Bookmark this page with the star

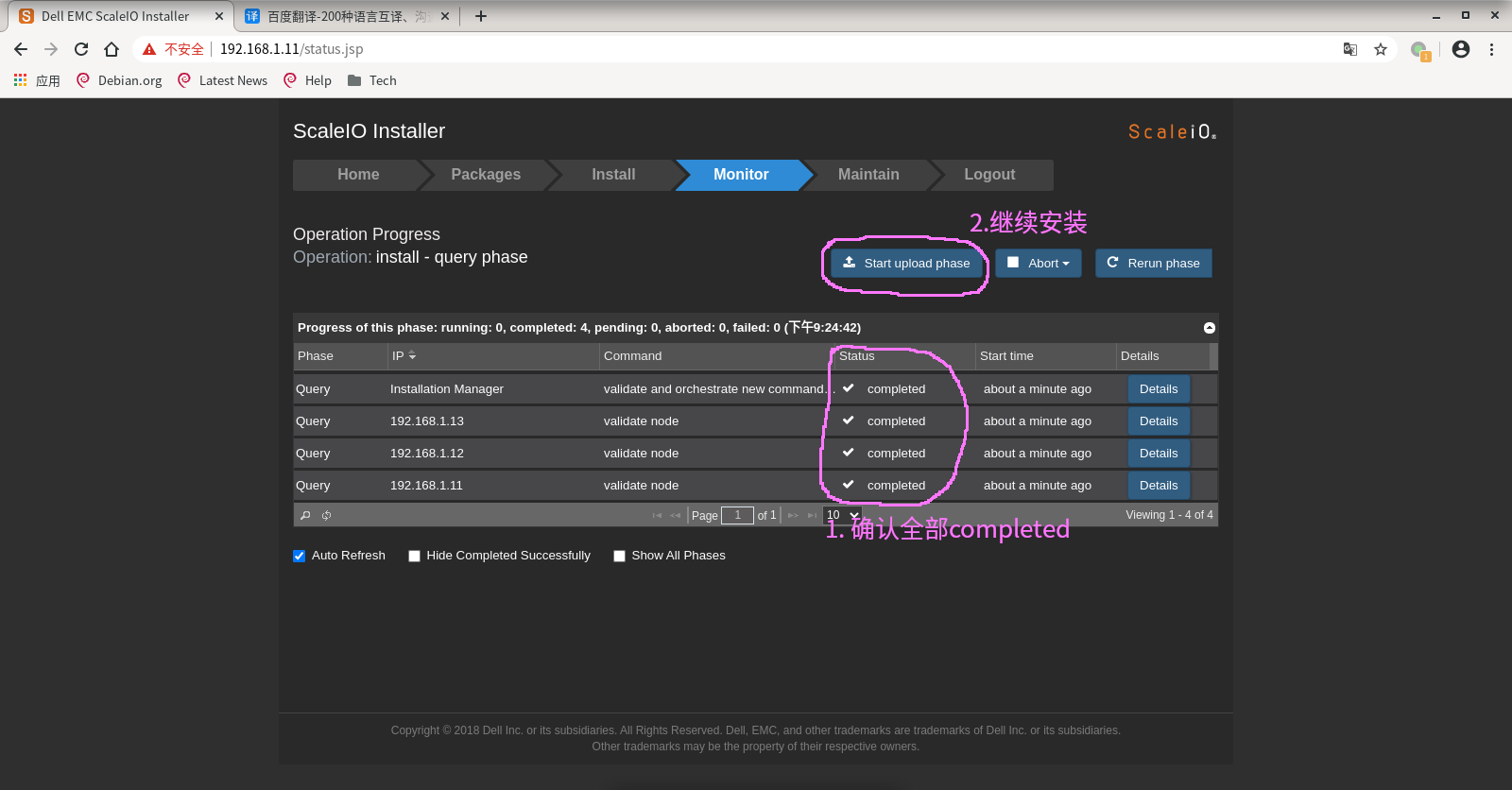(1381, 49)
